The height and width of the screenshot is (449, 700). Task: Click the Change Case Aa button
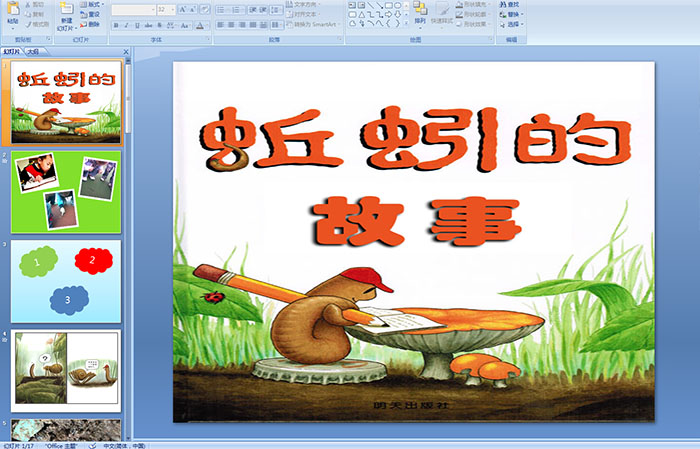[x=184, y=25]
